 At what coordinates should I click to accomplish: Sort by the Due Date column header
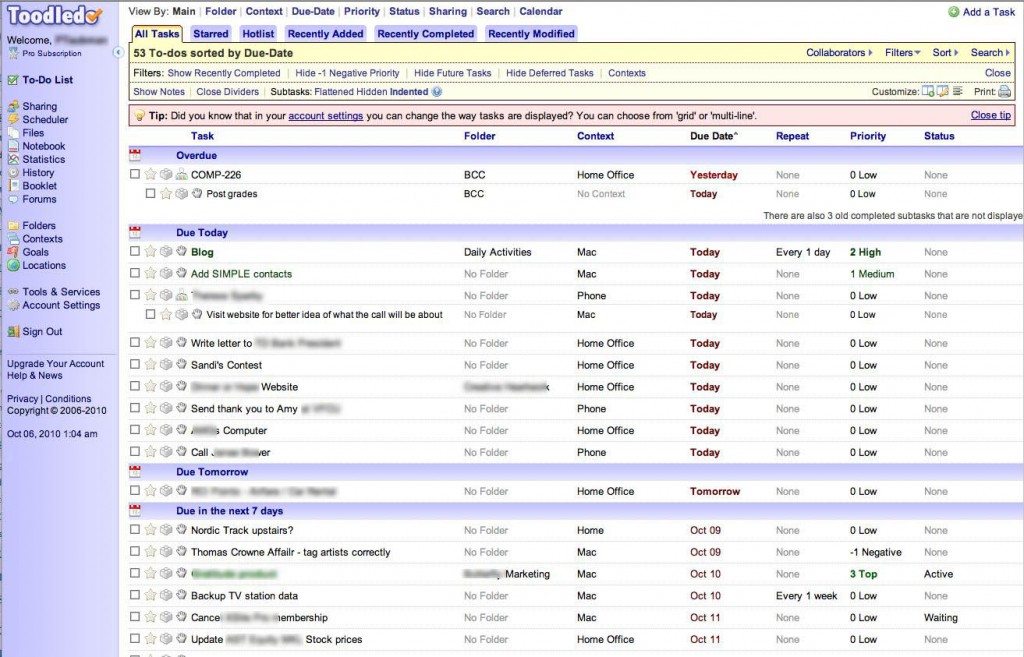tap(714, 136)
